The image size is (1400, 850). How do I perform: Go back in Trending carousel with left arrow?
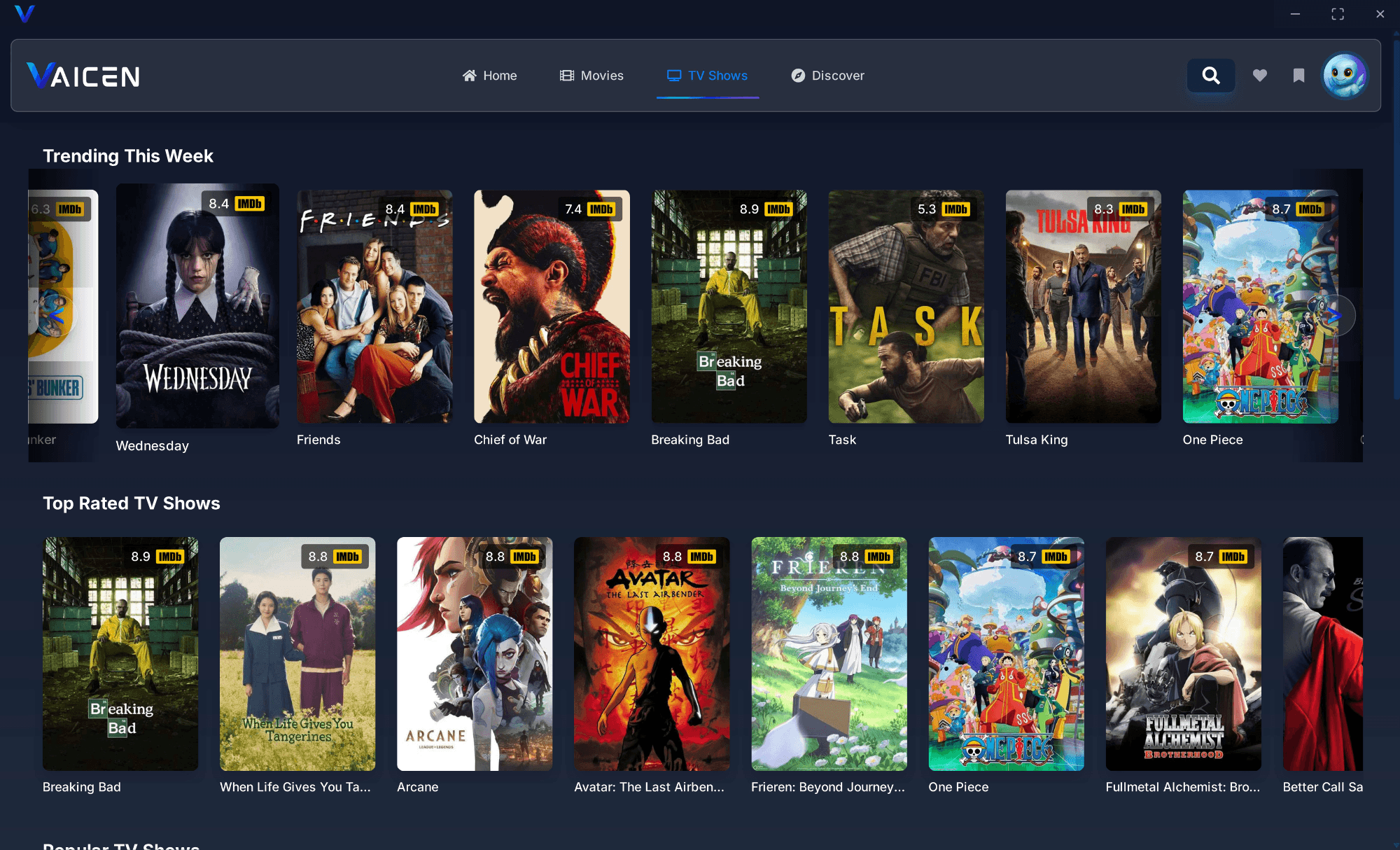tap(55, 315)
